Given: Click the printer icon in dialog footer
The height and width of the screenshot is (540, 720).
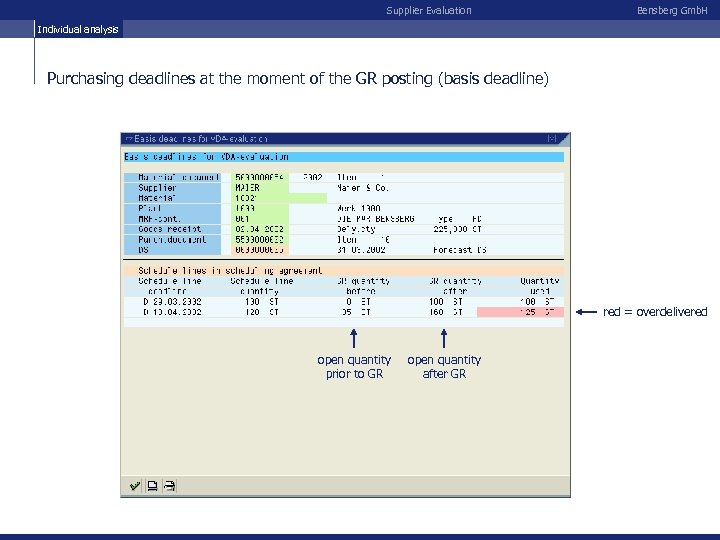Looking at the screenshot, I should pyautogui.click(x=169, y=485).
